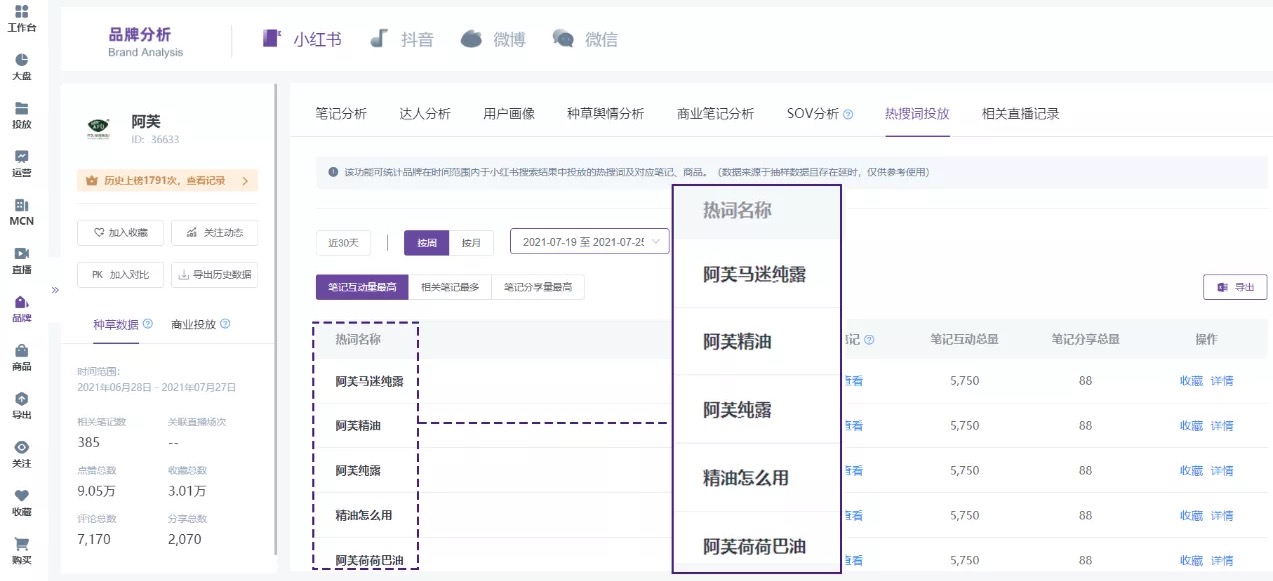Click 详情 in 阿芙精油 row
Viewport: 1273px width, 581px height.
(1222, 426)
